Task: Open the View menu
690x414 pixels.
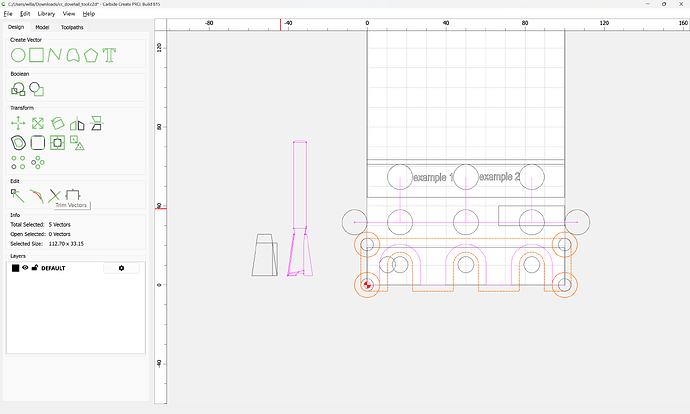Action: (69, 14)
